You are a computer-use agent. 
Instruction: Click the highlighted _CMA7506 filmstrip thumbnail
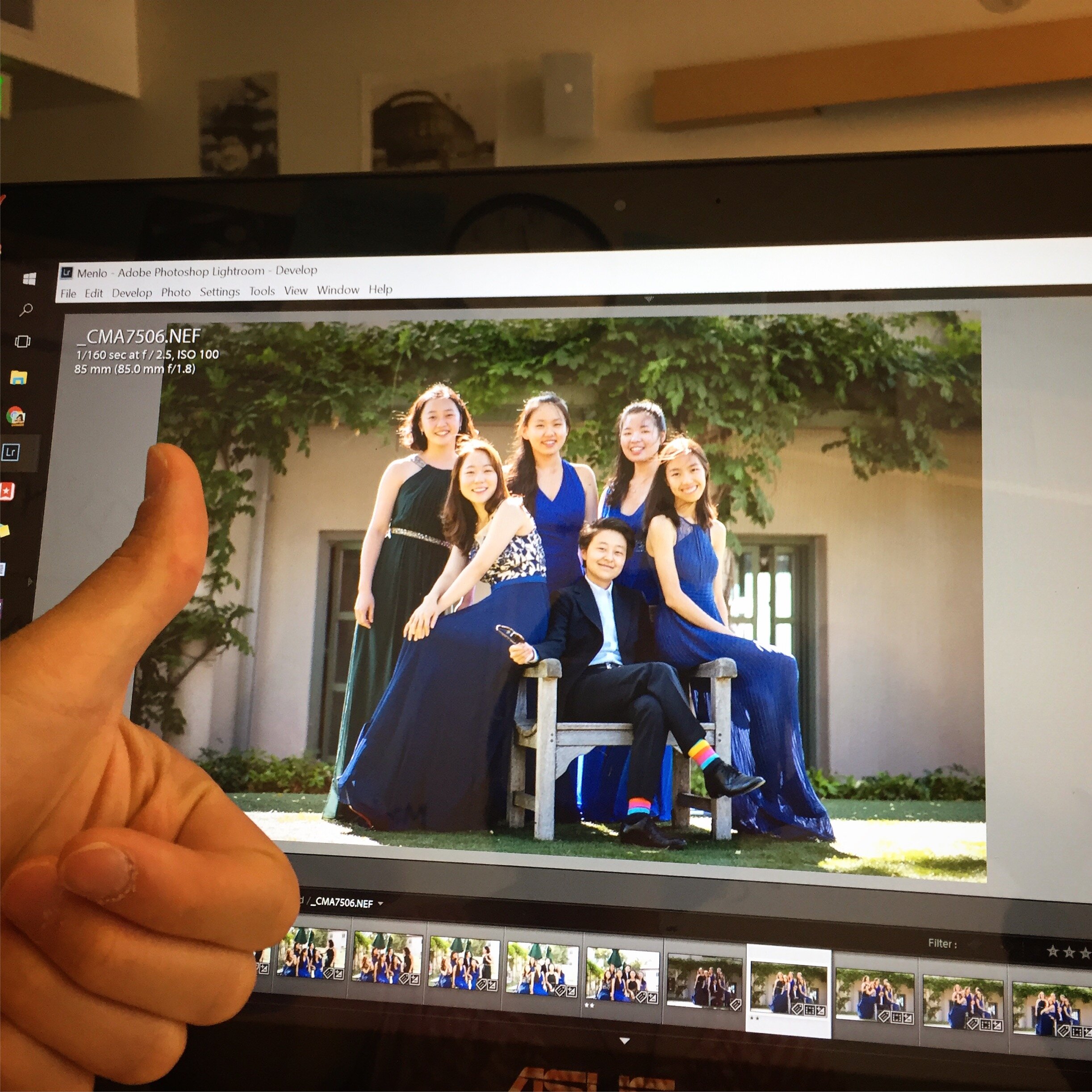[x=789, y=990]
